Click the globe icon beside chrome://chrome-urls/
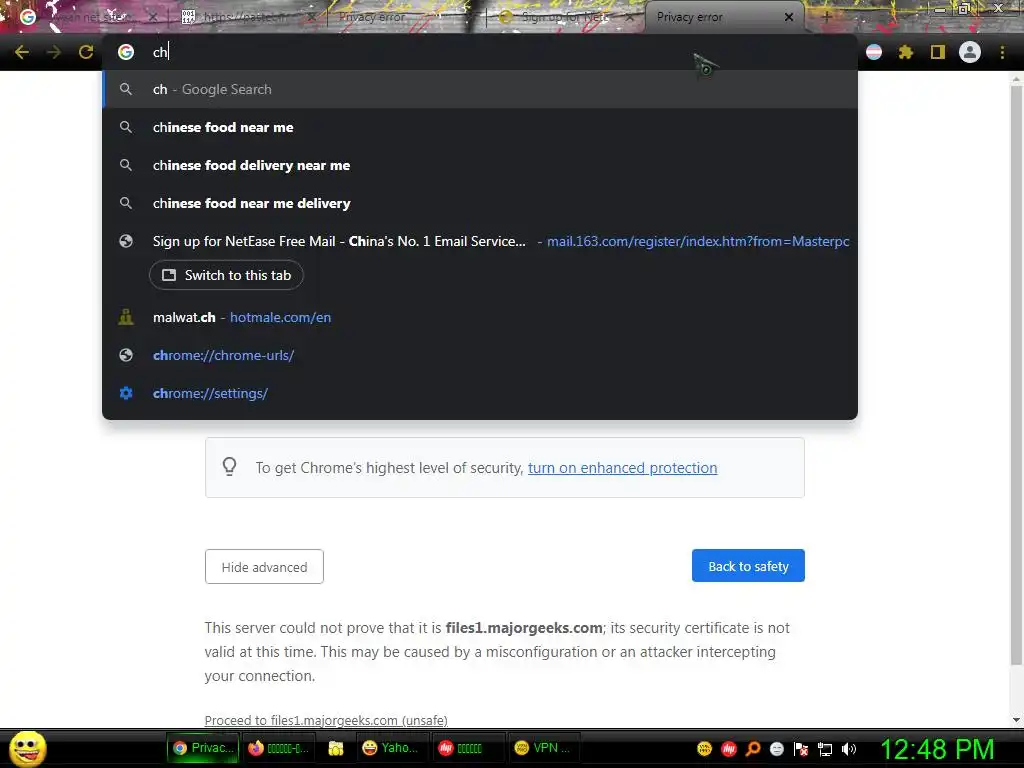This screenshot has width=1024, height=768. [x=126, y=355]
